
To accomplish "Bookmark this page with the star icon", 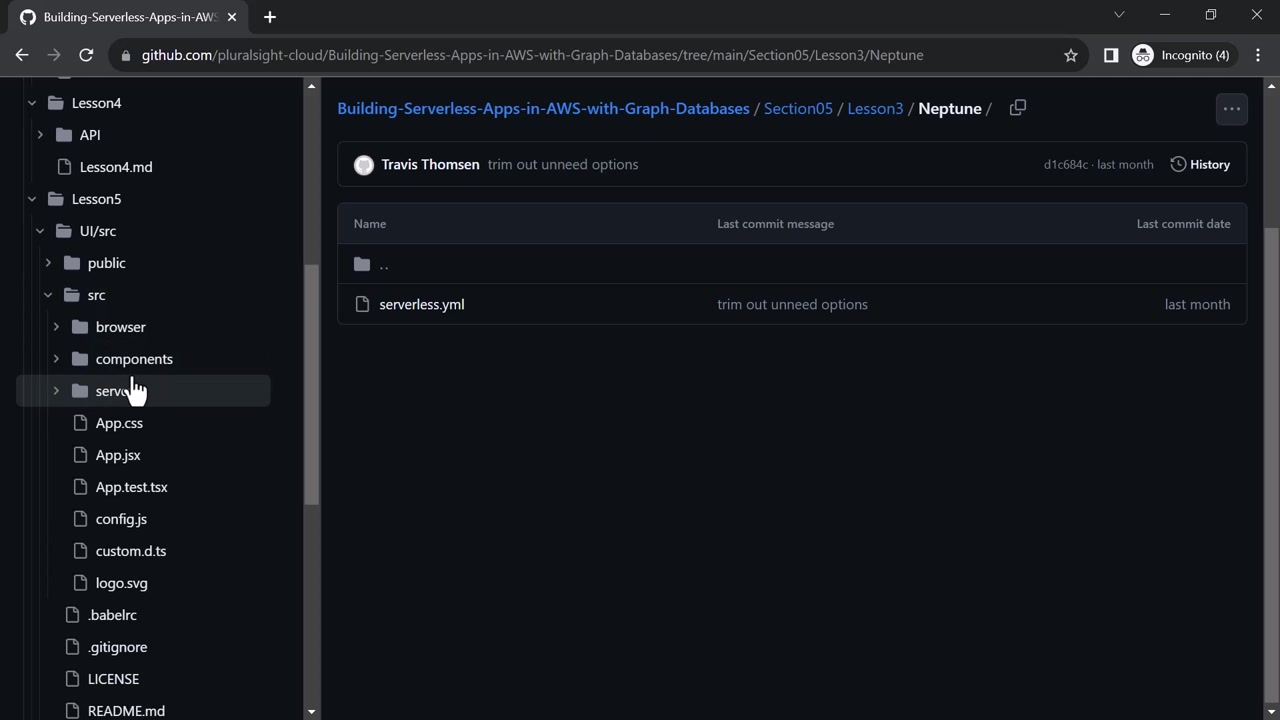I will coord(1071,55).
